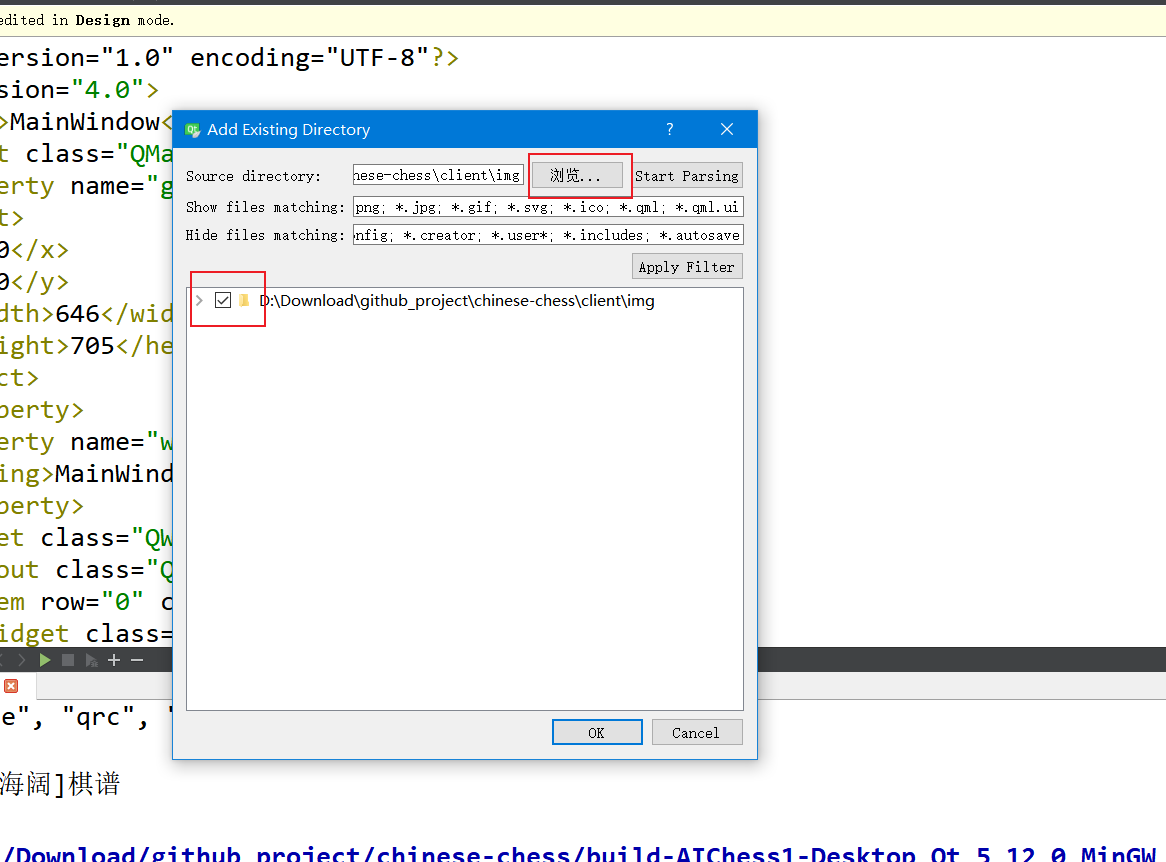The height and width of the screenshot is (862, 1166).
Task: Select the D:\Download...client\img tree row
Action: 465,300
